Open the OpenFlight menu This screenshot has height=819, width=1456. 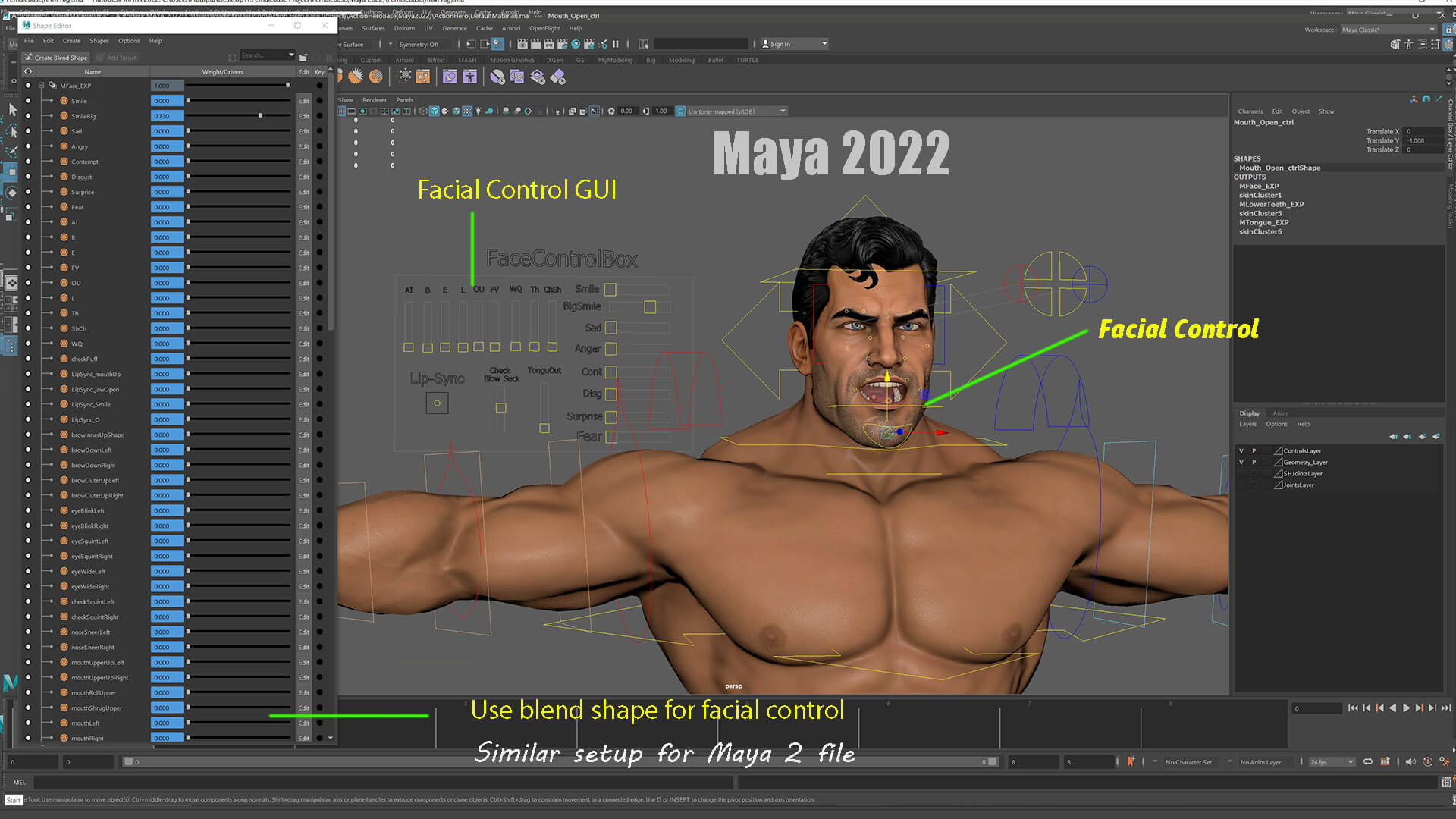(x=544, y=29)
